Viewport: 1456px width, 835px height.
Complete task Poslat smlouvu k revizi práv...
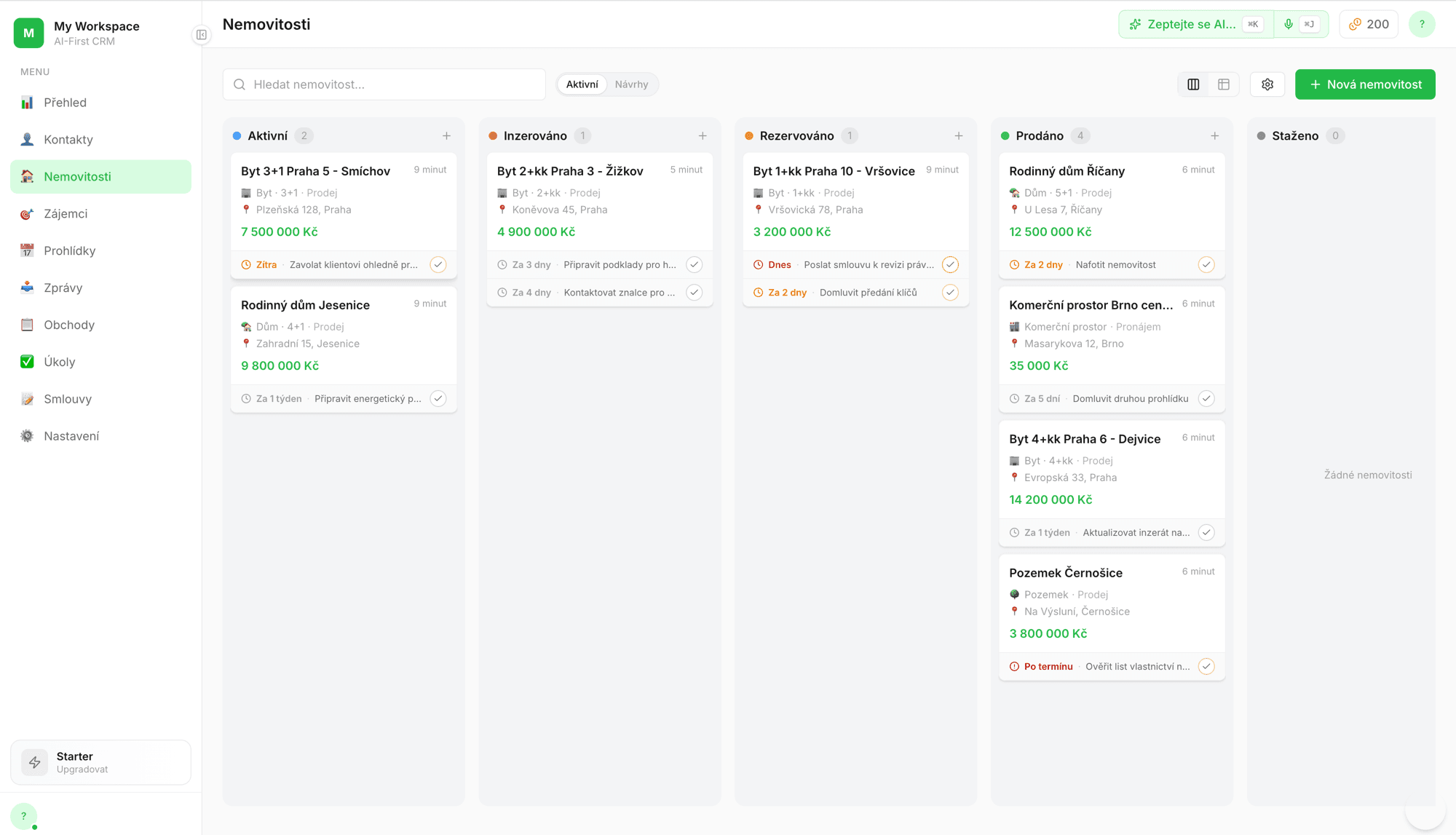tap(951, 265)
